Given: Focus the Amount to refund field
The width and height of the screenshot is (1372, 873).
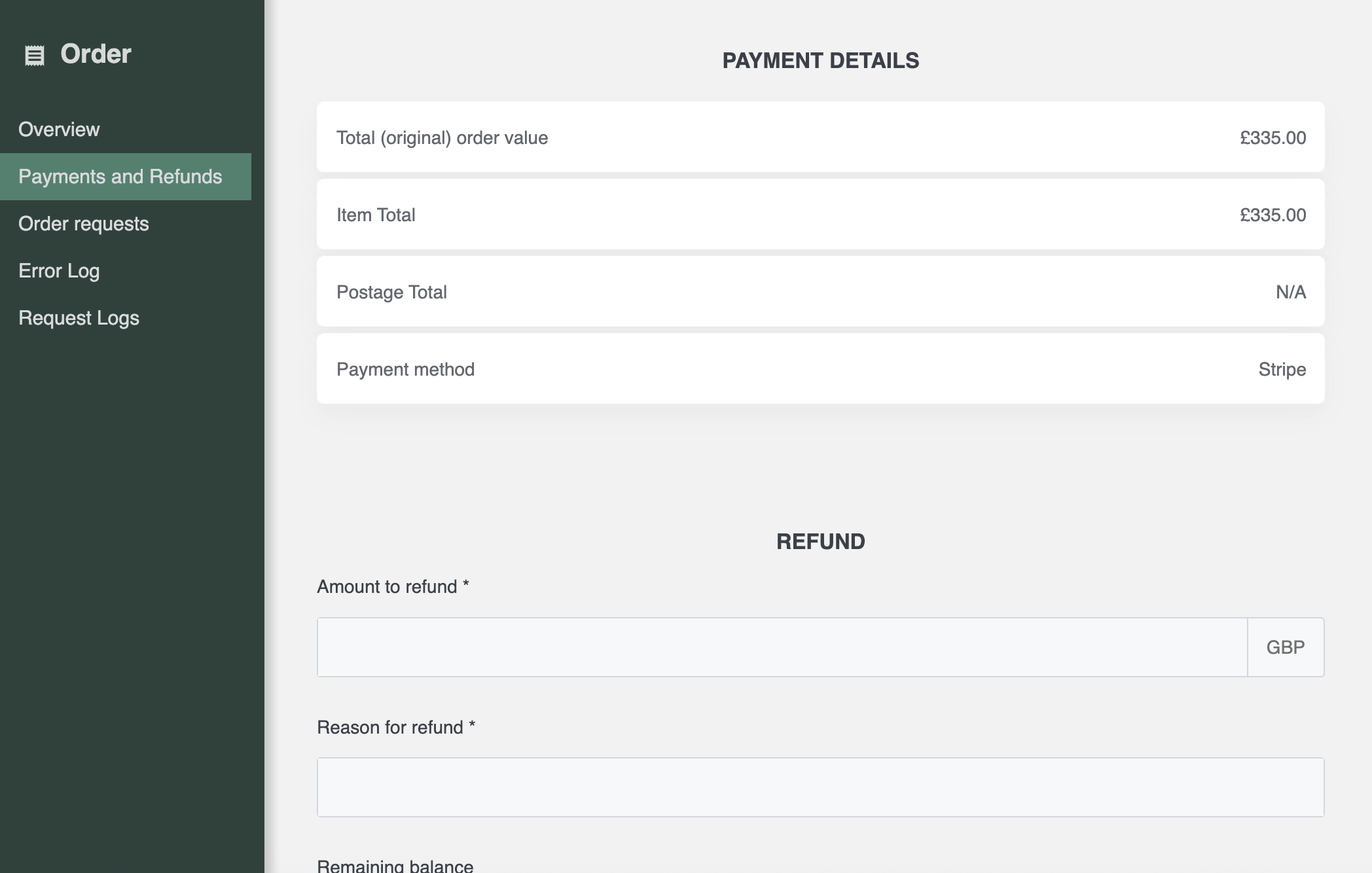Looking at the screenshot, I should click(782, 647).
